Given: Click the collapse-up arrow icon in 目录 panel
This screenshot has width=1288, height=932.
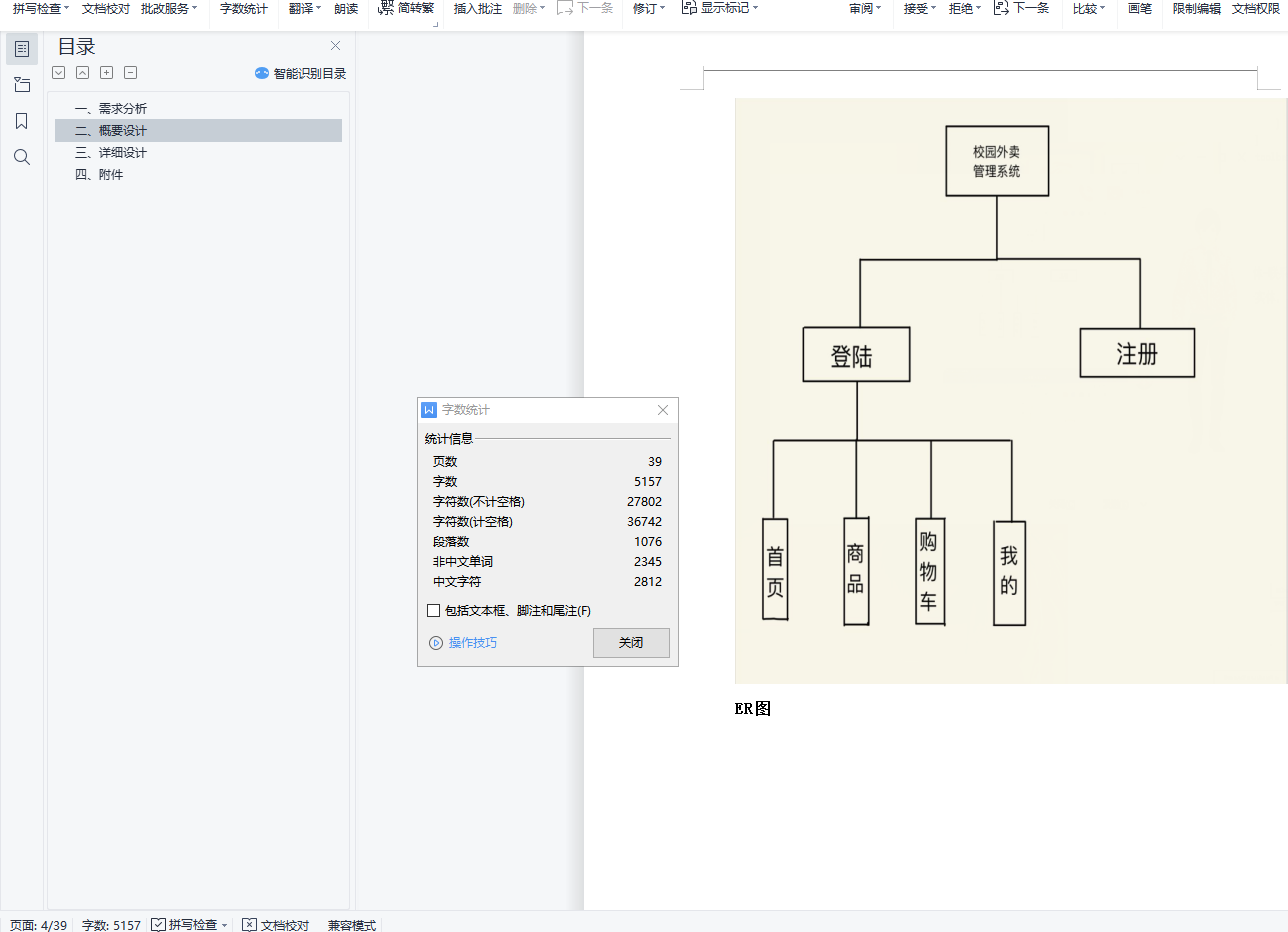Looking at the screenshot, I should pyautogui.click(x=82, y=73).
